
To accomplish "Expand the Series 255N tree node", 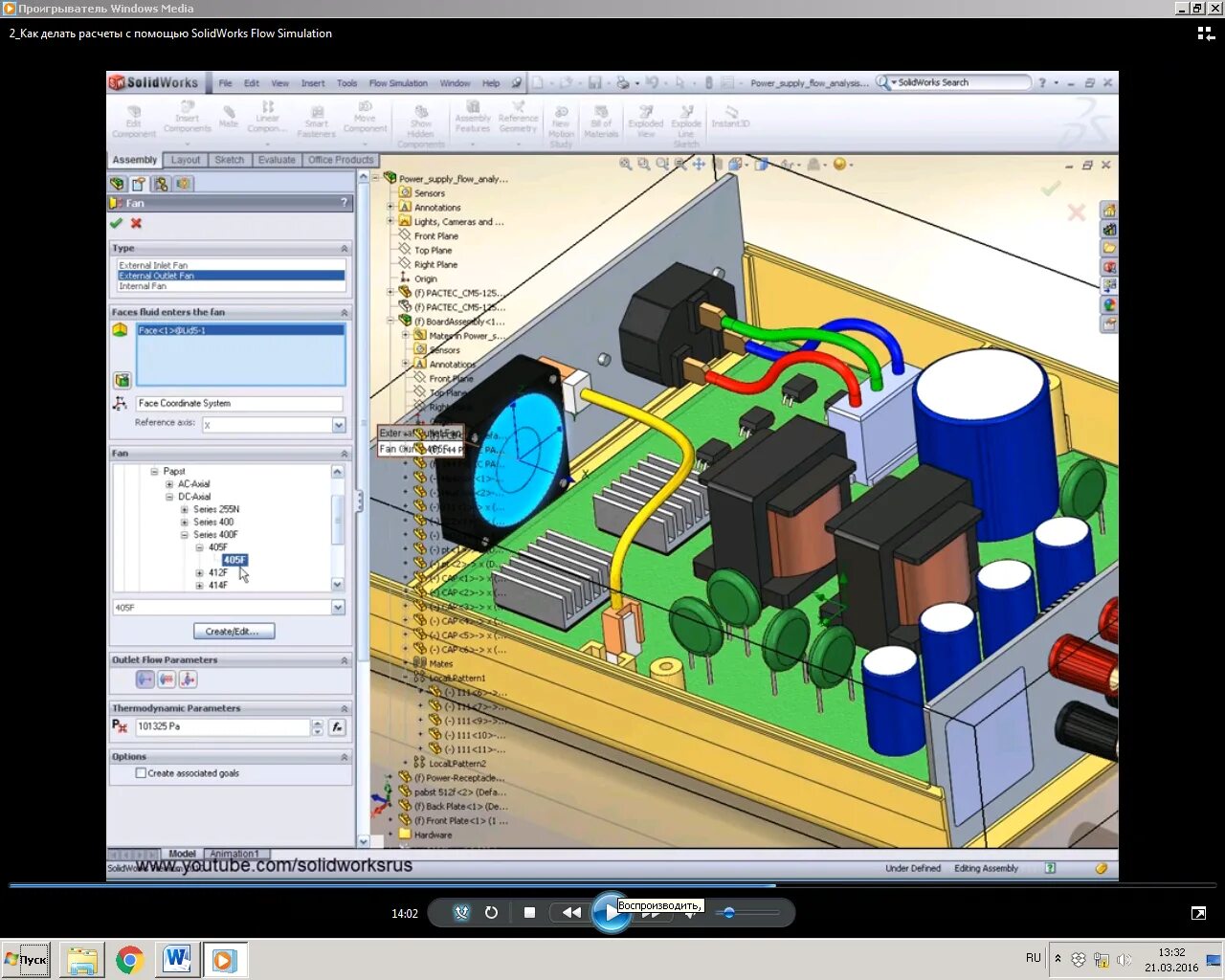I will coord(185,509).
